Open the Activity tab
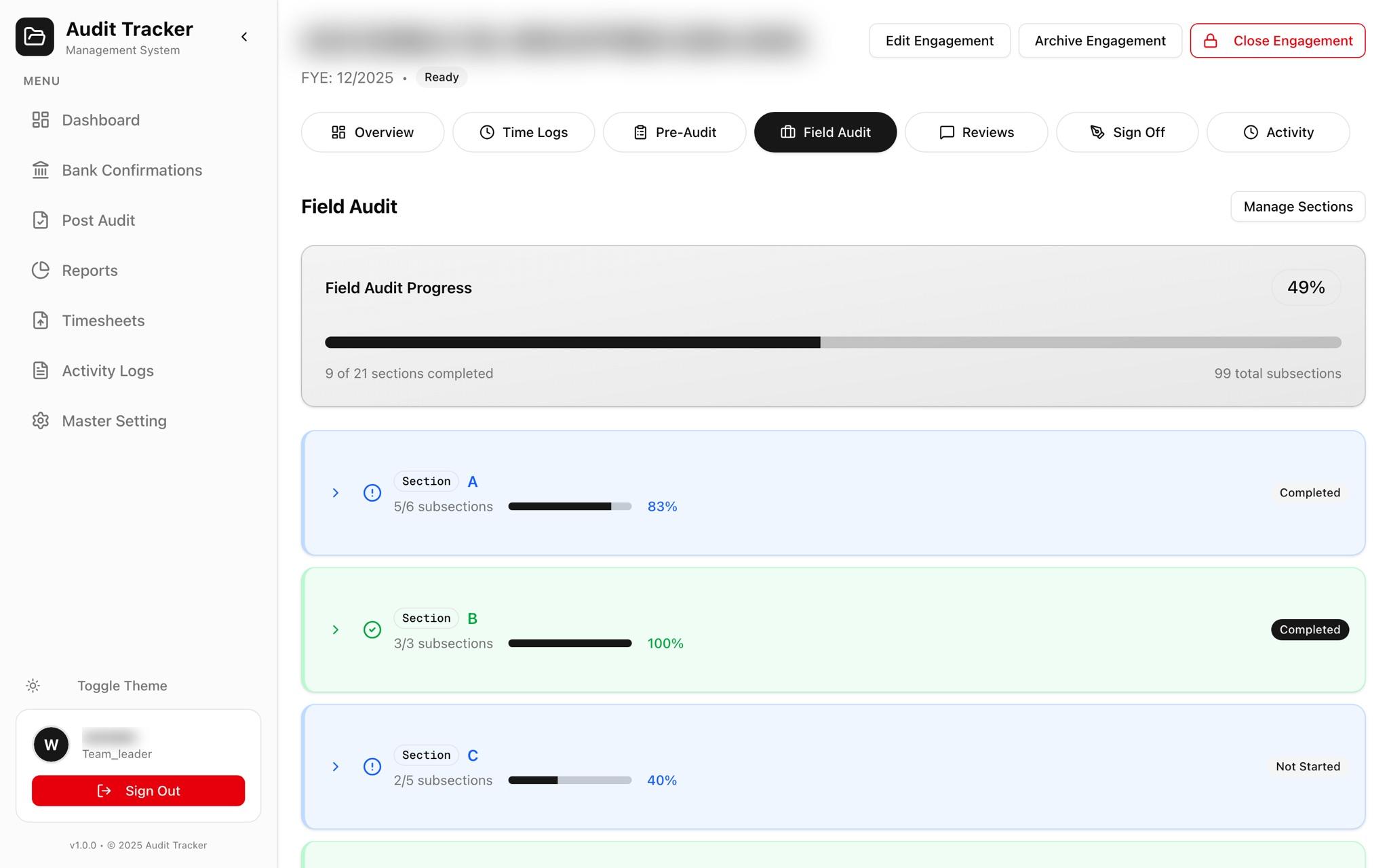The image size is (1389, 868). [x=1278, y=132]
